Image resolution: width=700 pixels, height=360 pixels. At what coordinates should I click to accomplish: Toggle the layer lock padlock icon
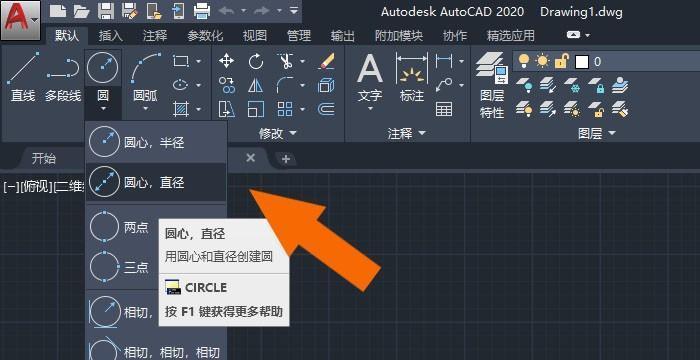561,61
